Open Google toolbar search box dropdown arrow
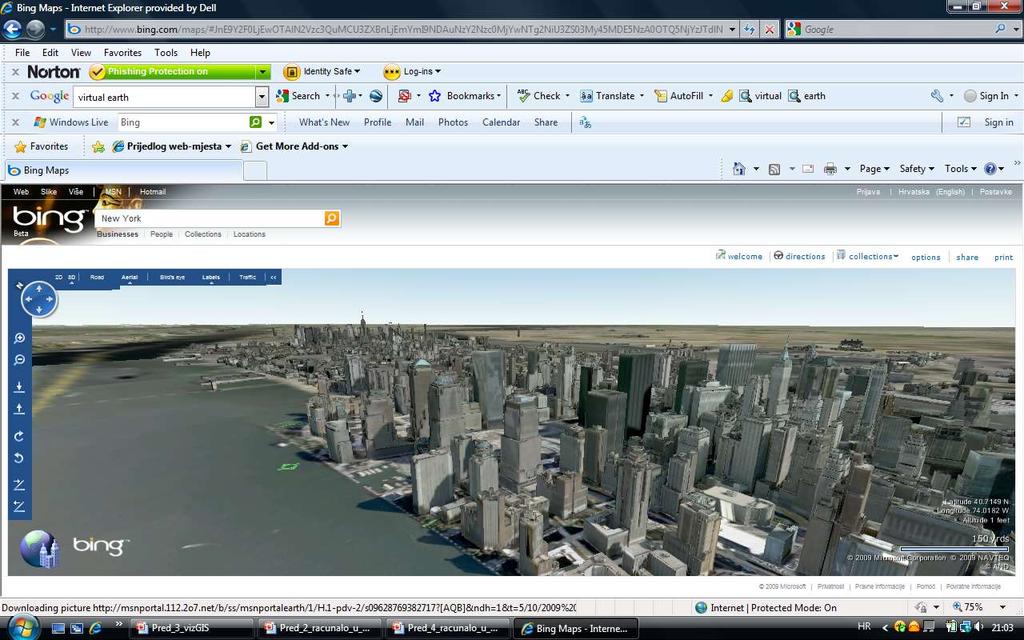The image size is (1024, 640). (262, 97)
